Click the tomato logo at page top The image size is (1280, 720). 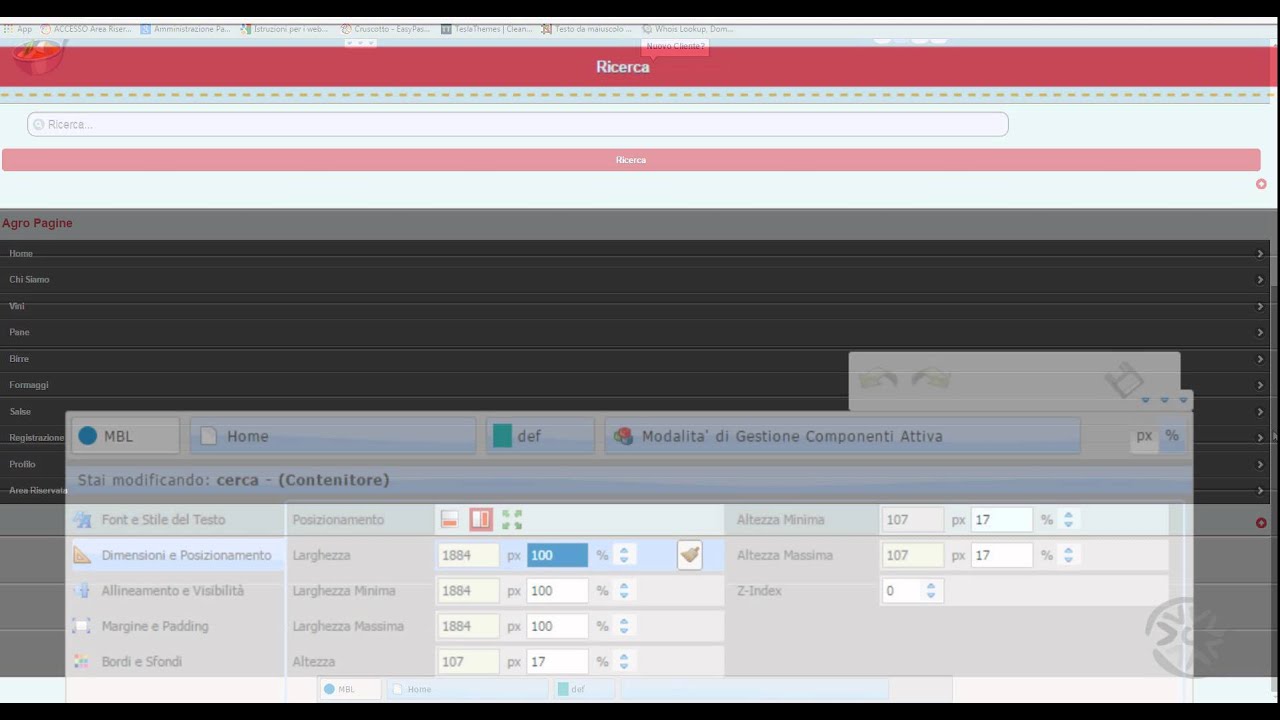[38, 56]
